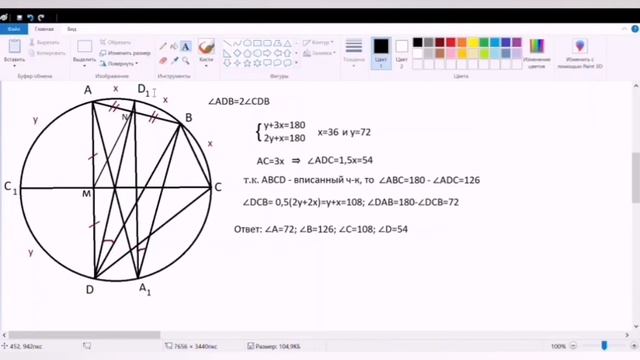Choose the Triangle shape

pos(288,43)
